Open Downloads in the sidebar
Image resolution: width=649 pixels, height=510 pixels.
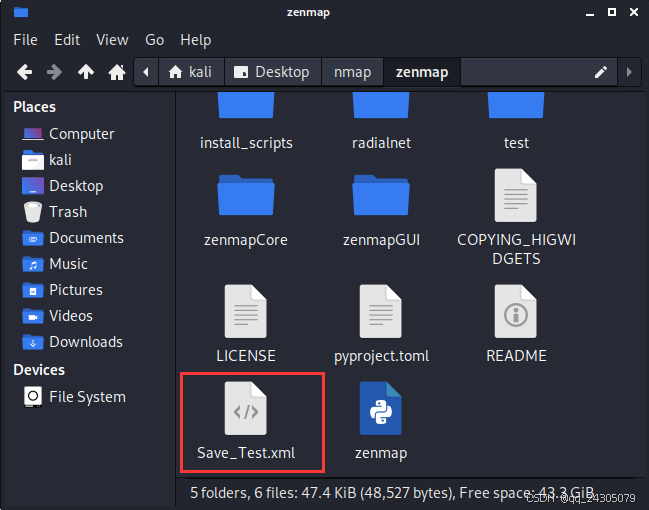point(72,342)
